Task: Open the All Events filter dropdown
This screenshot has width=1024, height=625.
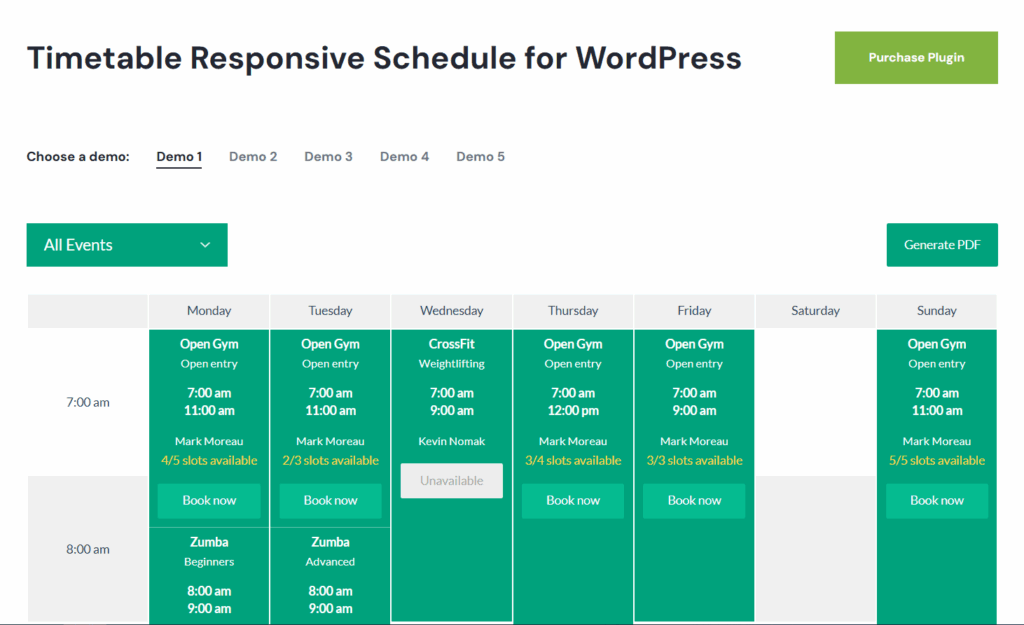Action: tap(110, 244)
